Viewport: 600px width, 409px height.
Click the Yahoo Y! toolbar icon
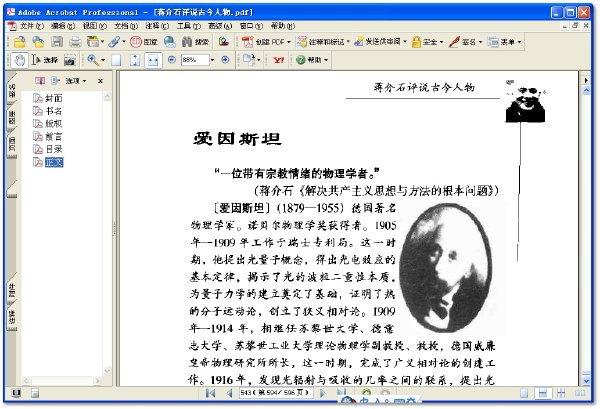click(x=279, y=60)
